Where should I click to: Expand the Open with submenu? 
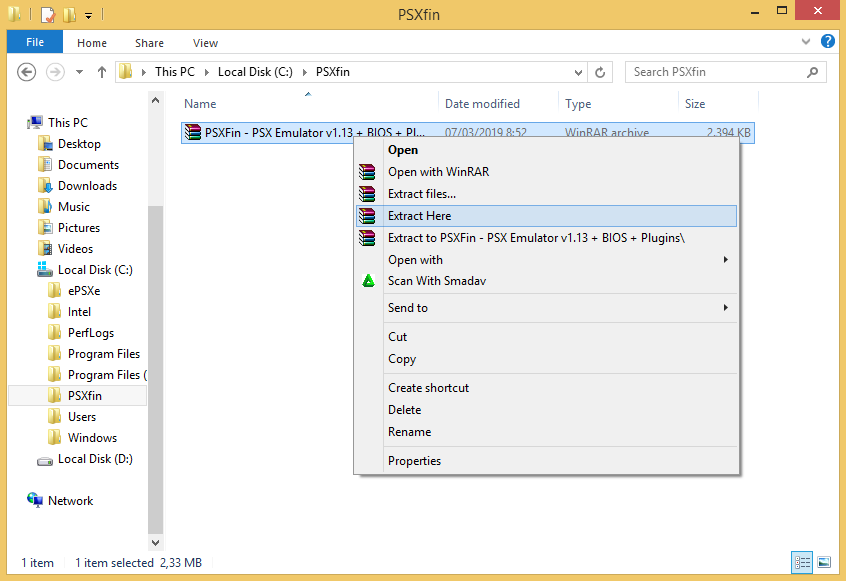(x=416, y=259)
